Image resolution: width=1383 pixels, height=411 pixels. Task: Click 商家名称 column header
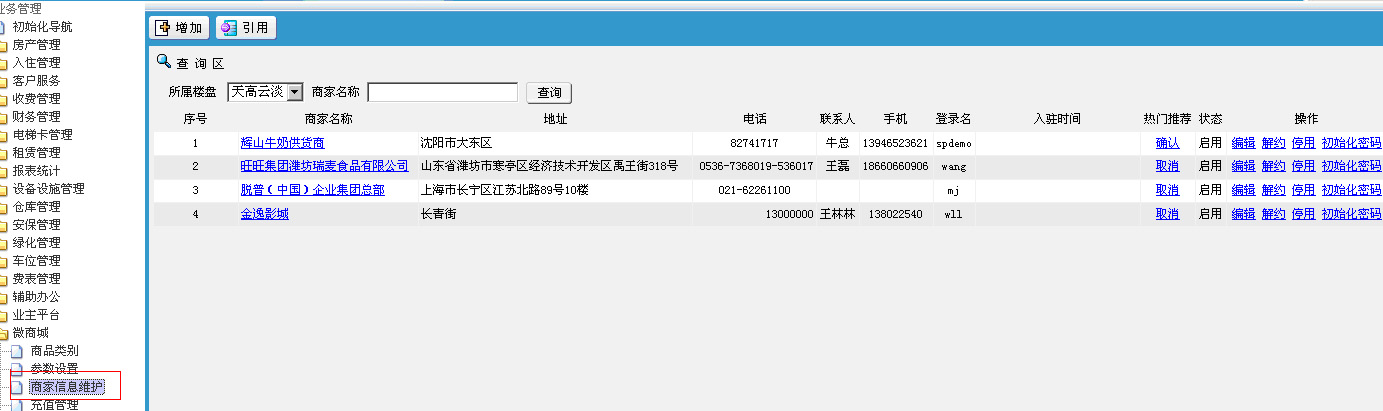point(328,119)
